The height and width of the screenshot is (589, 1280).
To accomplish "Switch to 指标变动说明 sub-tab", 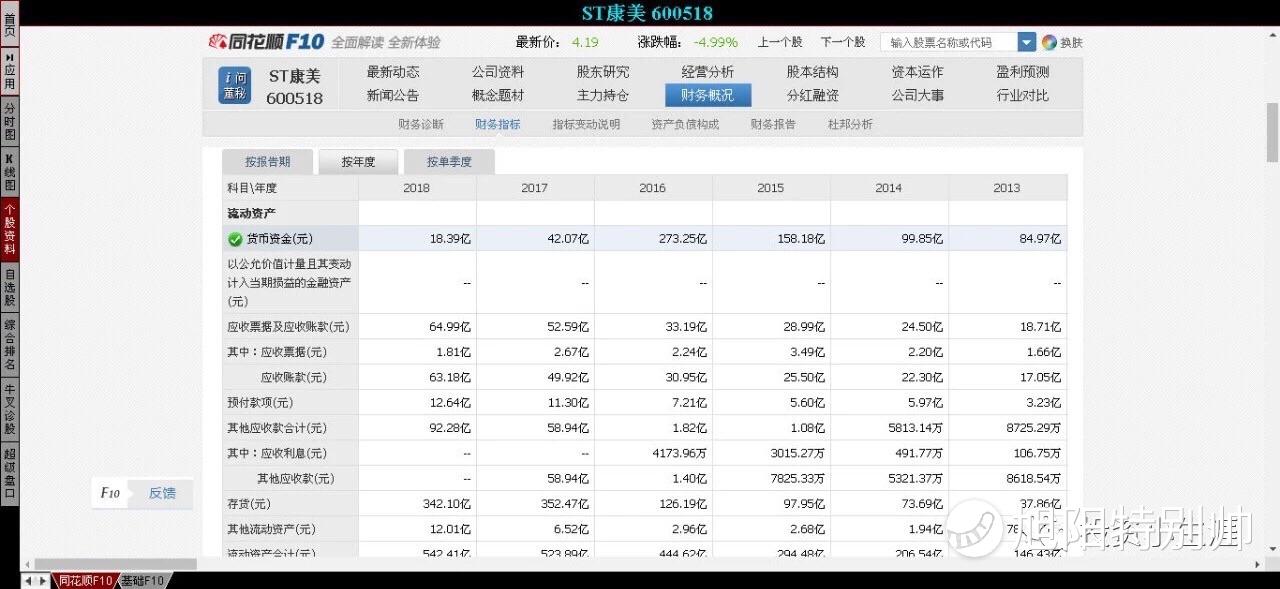I will point(587,124).
